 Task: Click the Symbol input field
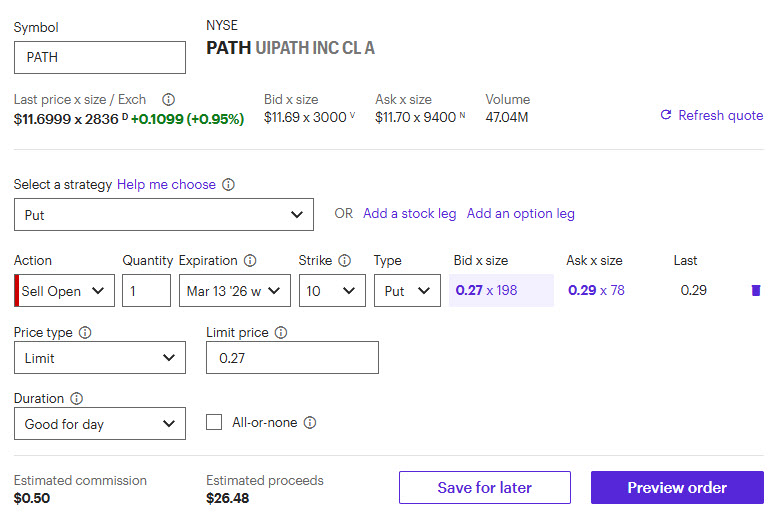tap(100, 57)
